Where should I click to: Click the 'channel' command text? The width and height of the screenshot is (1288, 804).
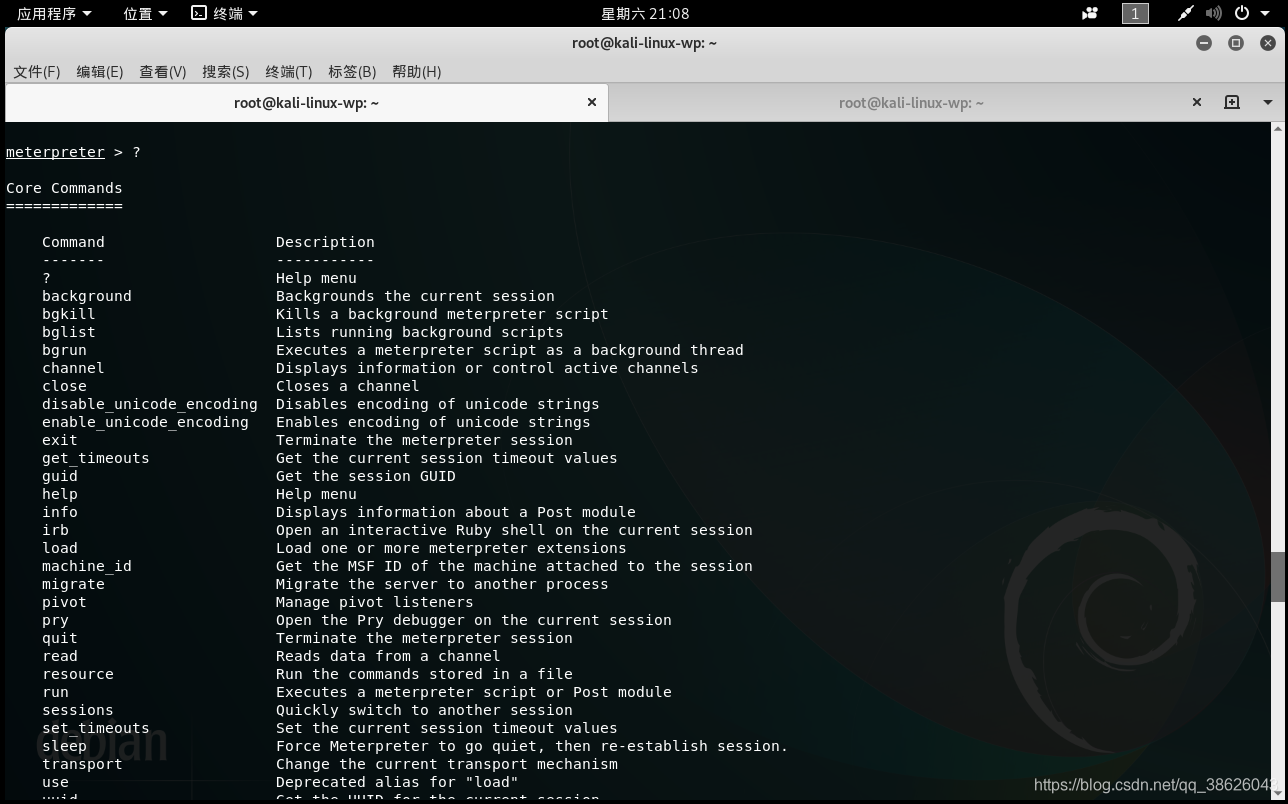pyautogui.click(x=73, y=368)
